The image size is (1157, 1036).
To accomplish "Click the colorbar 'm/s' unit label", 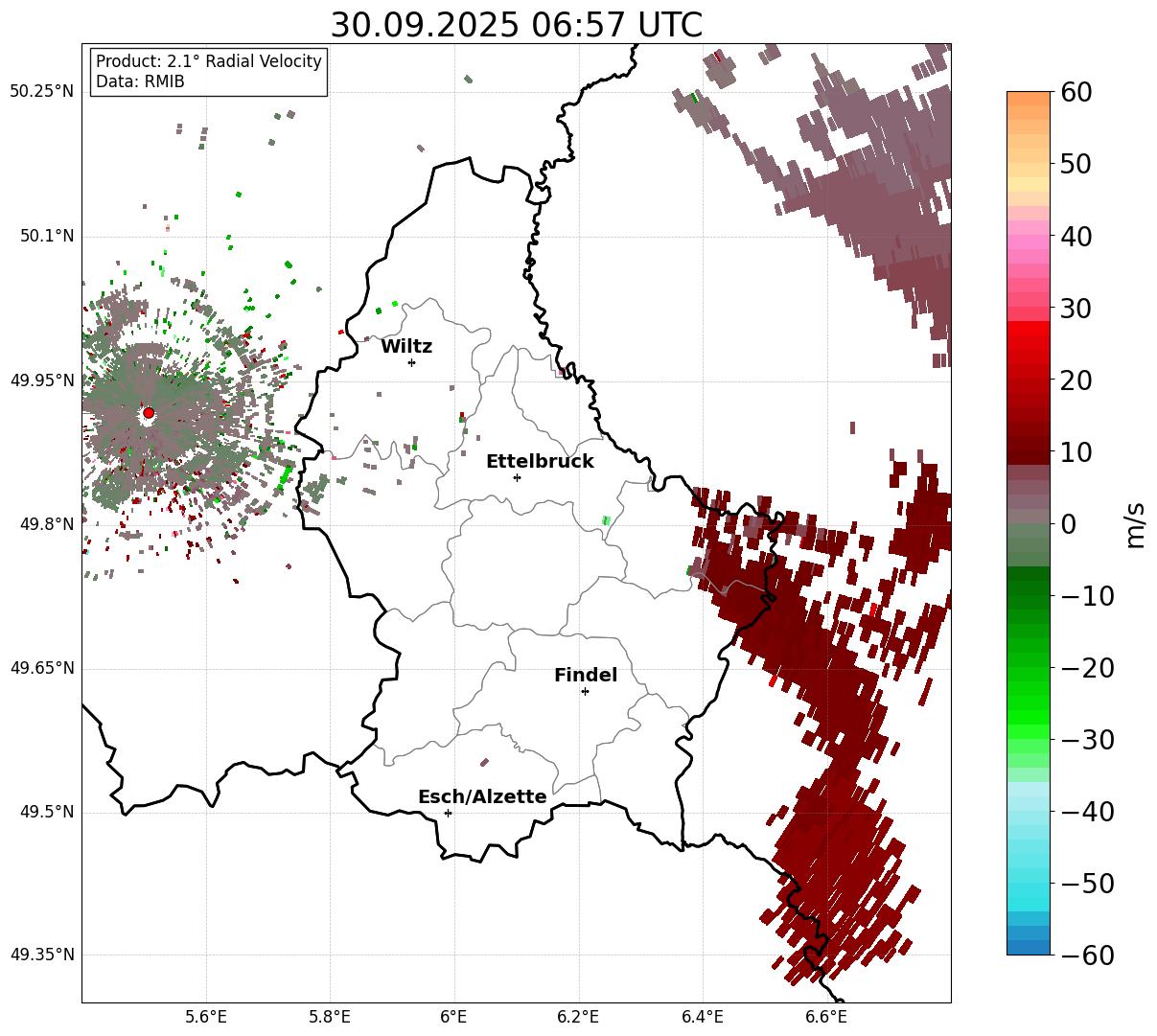I will [x=1136, y=523].
